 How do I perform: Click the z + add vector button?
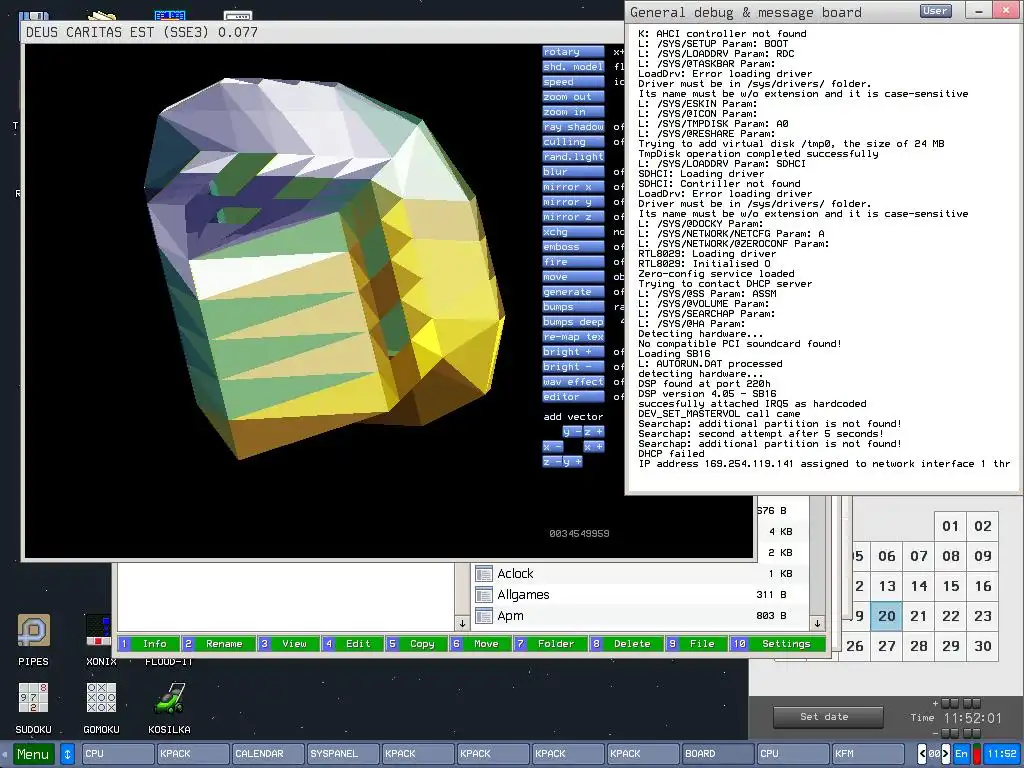coord(594,432)
